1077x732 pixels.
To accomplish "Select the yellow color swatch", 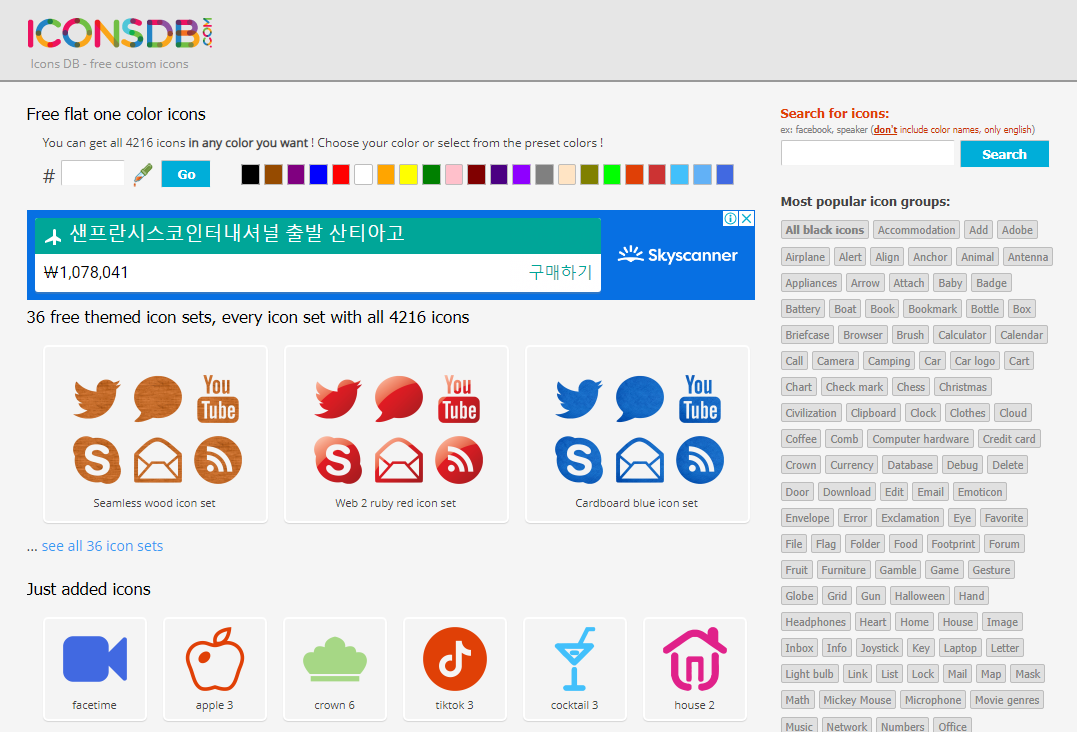I will coord(409,174).
